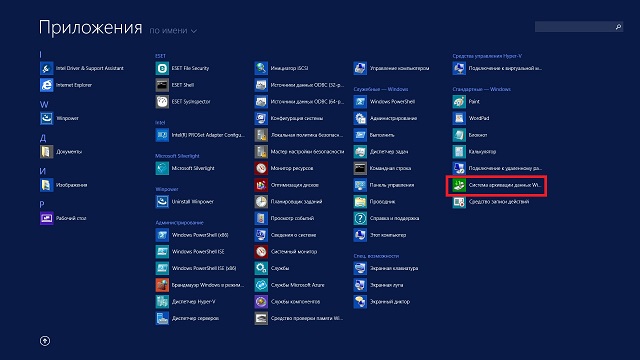This screenshot has width=640, height=360.
Task: Click the apps search field
Action: coord(579,27)
